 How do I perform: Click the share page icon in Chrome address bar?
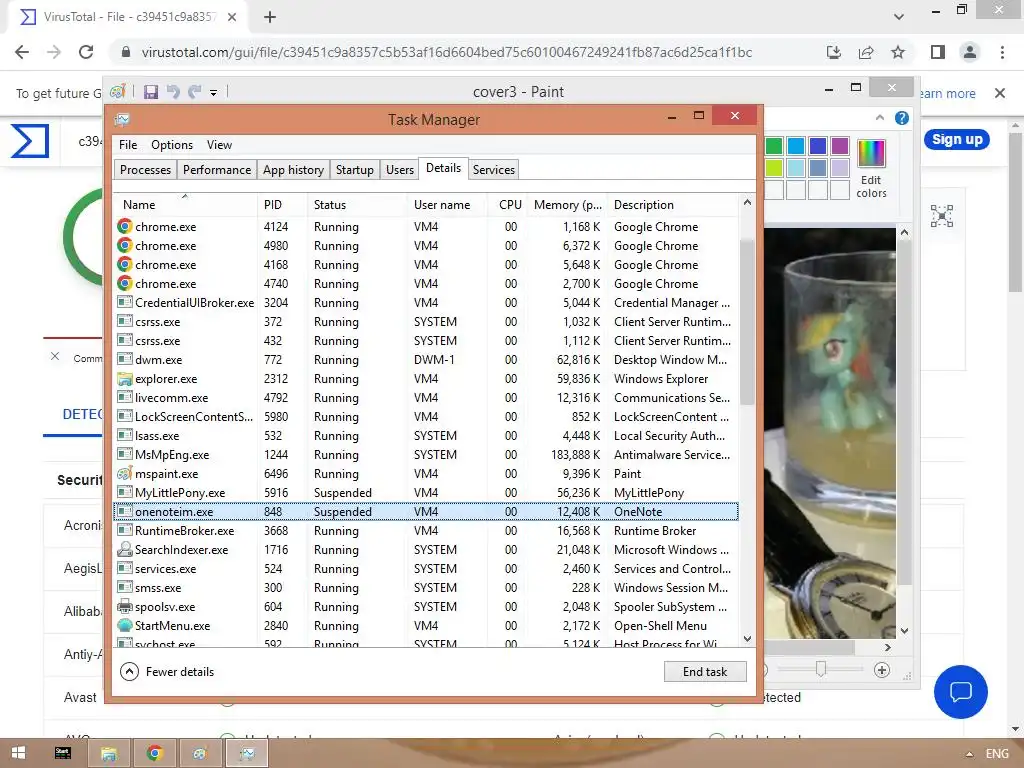[x=866, y=52]
